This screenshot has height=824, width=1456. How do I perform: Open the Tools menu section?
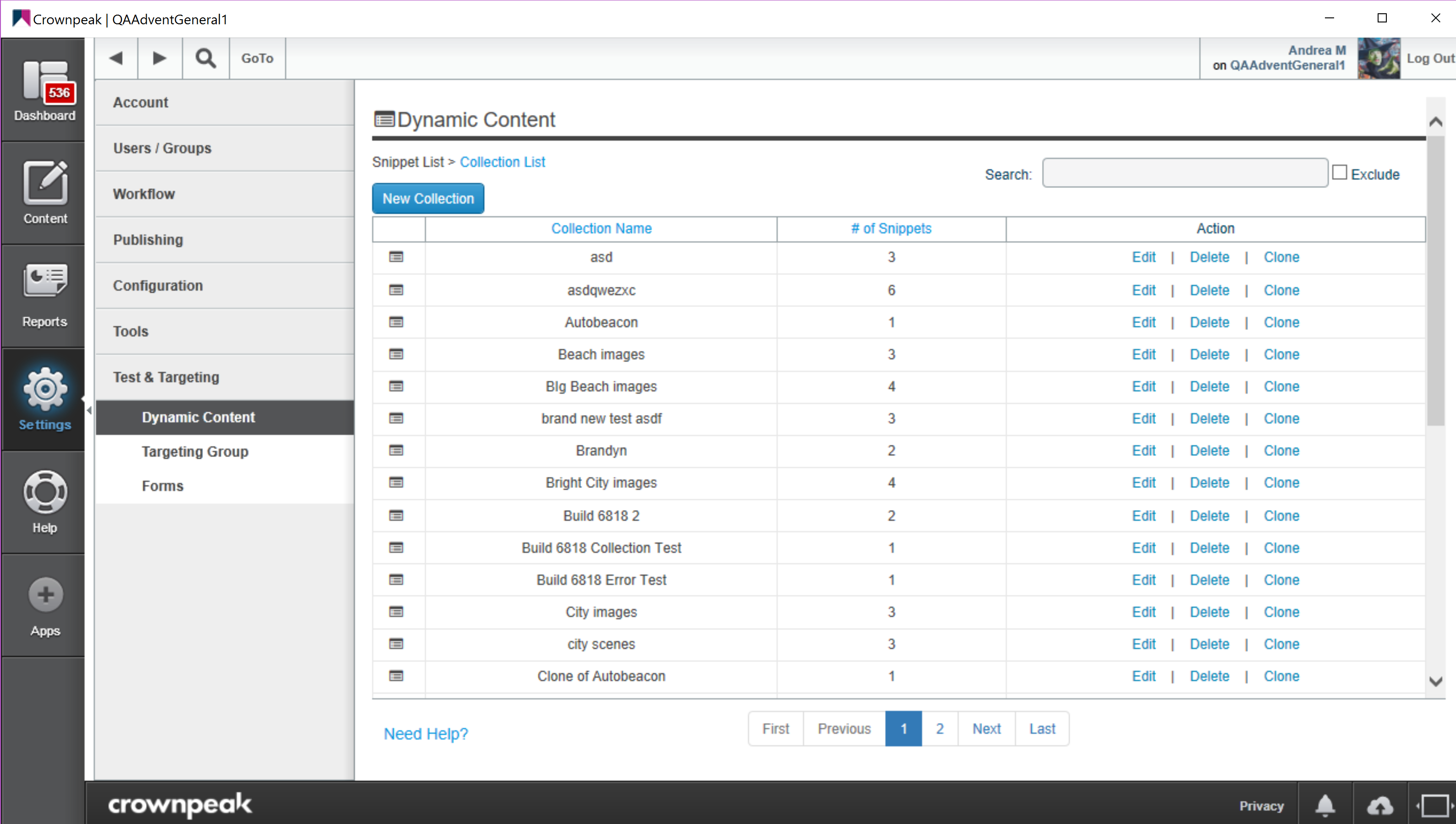tap(225, 332)
